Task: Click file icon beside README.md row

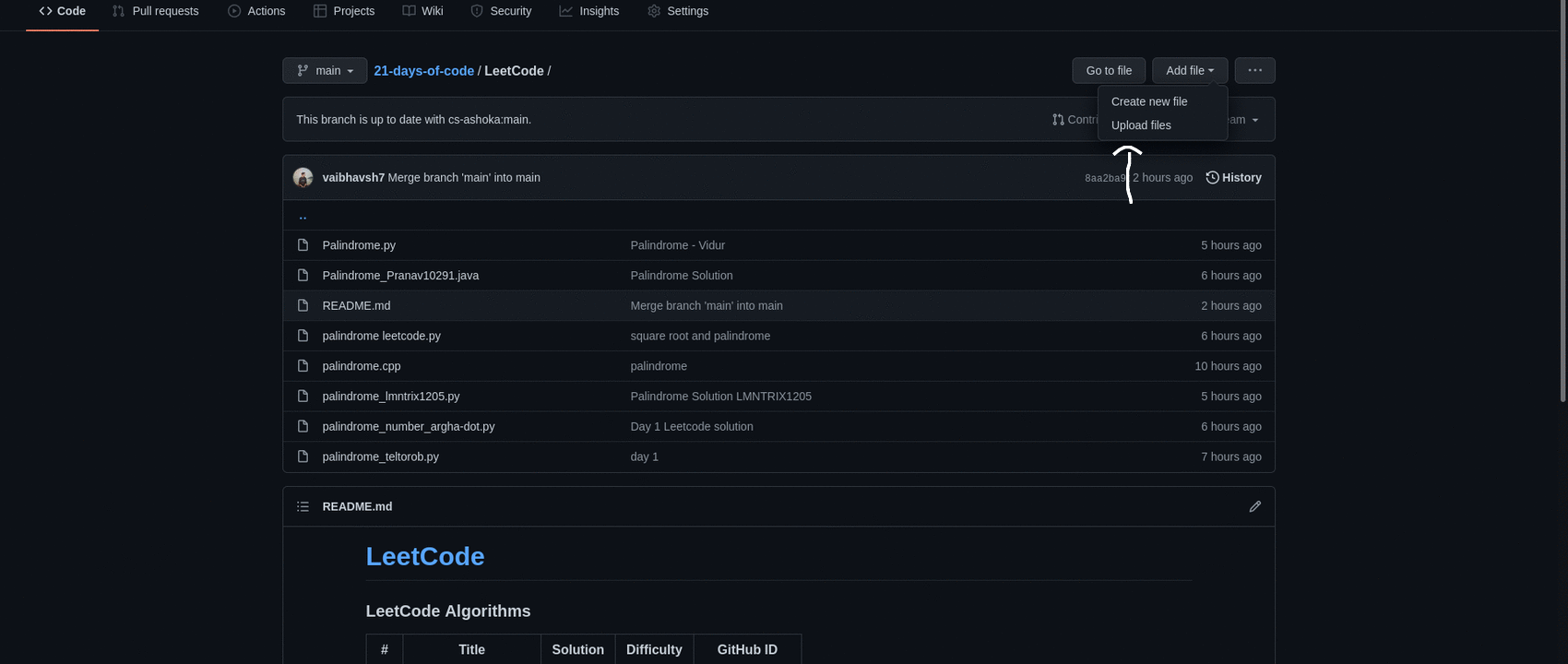Action: pyautogui.click(x=303, y=306)
